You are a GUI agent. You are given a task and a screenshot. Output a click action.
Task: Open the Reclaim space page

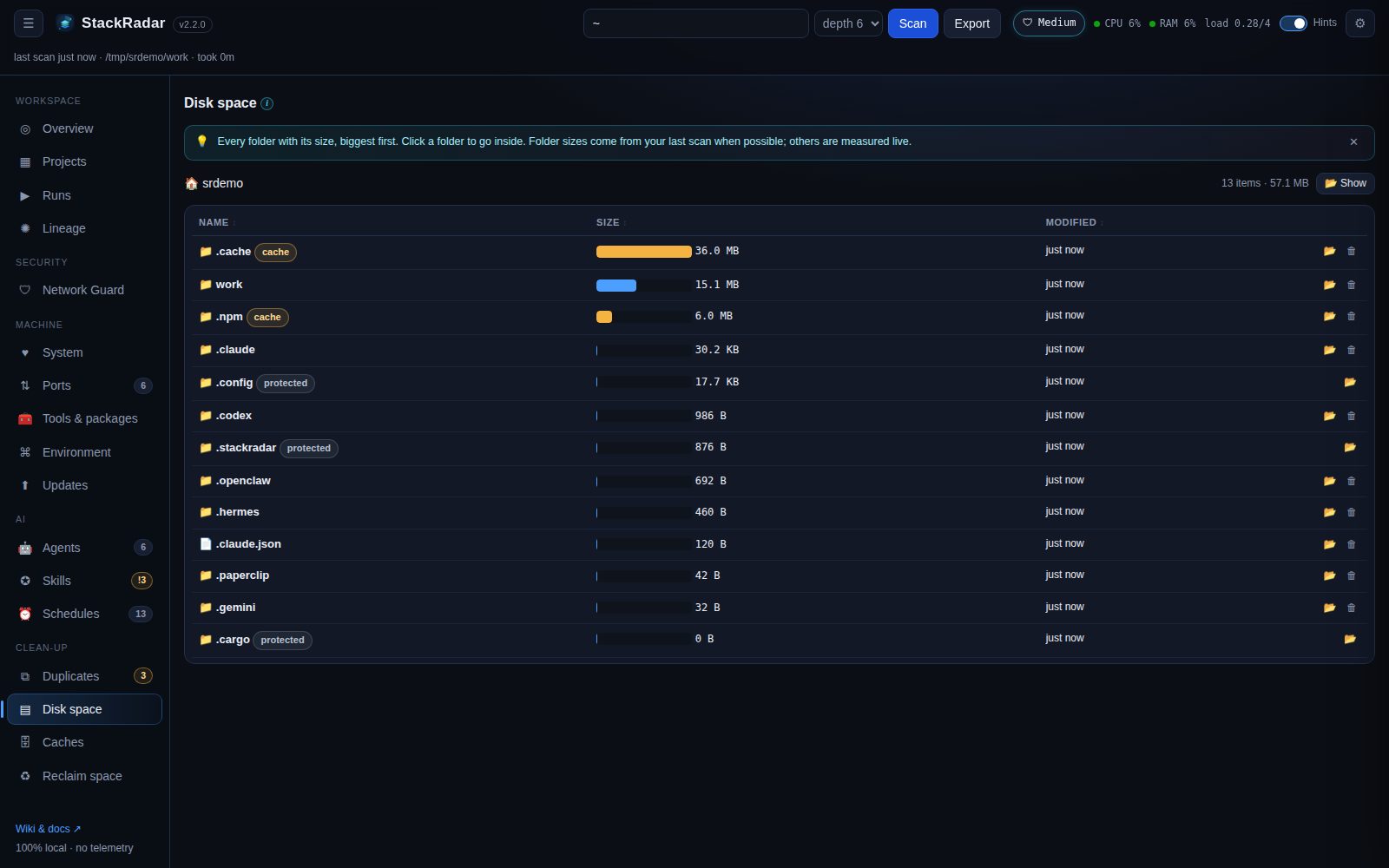pos(84,776)
